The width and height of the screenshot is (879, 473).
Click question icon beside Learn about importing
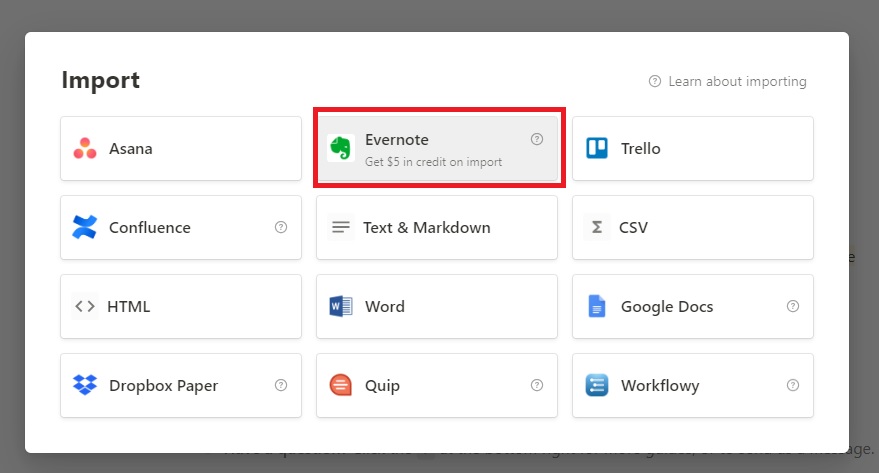pyautogui.click(x=655, y=81)
